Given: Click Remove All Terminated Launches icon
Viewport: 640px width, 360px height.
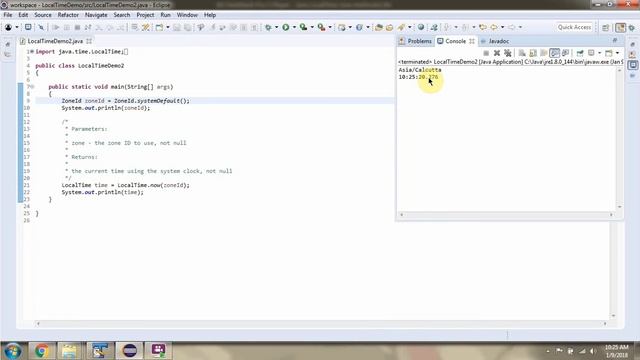Looking at the screenshot, I should point(508,53).
